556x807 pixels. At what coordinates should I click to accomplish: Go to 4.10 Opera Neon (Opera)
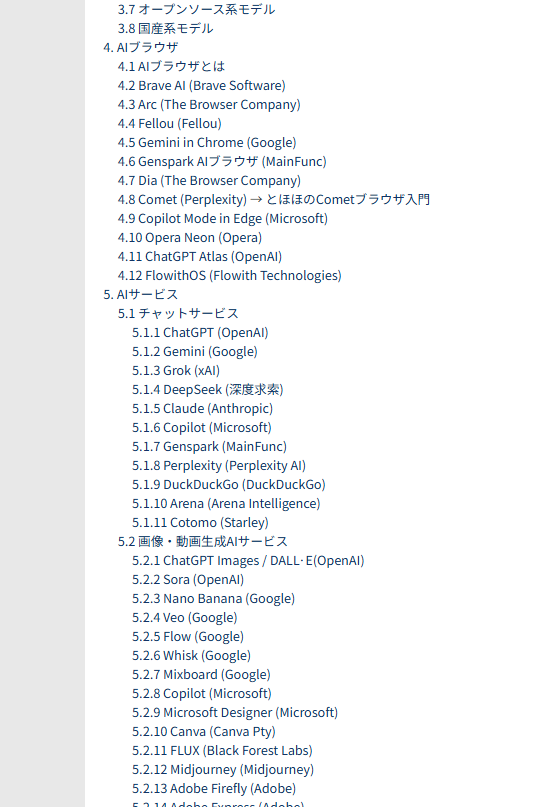[189, 238]
